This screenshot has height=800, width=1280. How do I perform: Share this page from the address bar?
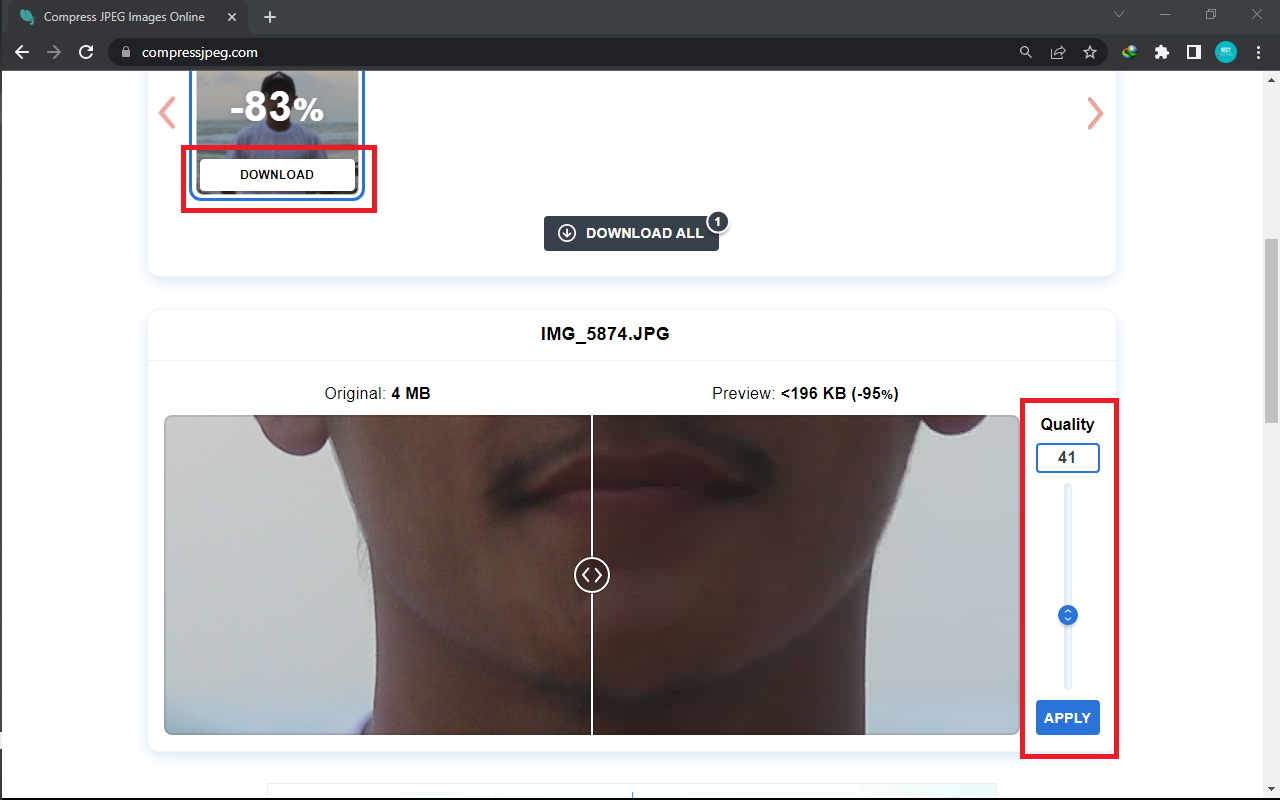[x=1058, y=52]
